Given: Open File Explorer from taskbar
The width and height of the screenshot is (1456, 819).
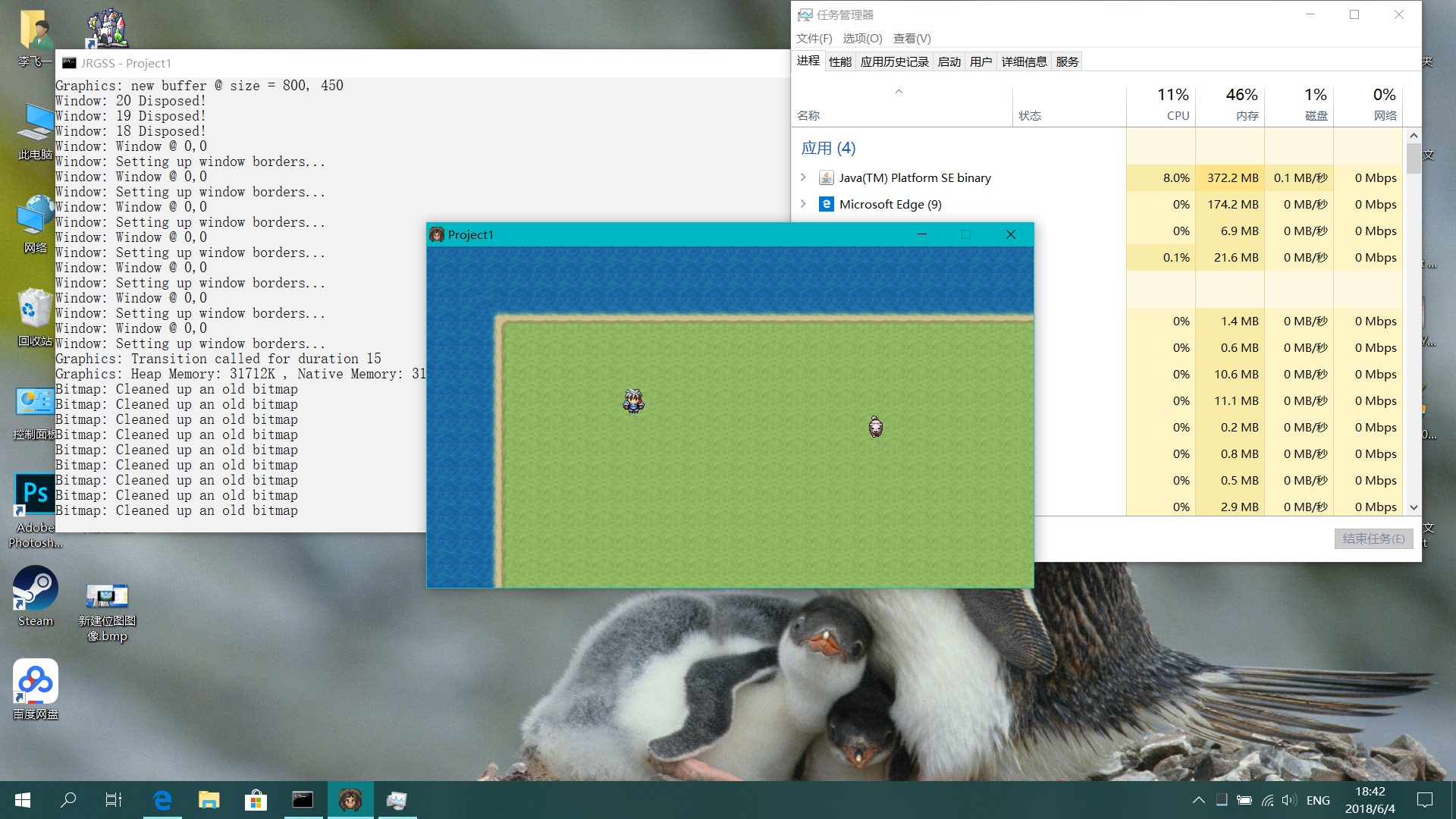Looking at the screenshot, I should [209, 800].
